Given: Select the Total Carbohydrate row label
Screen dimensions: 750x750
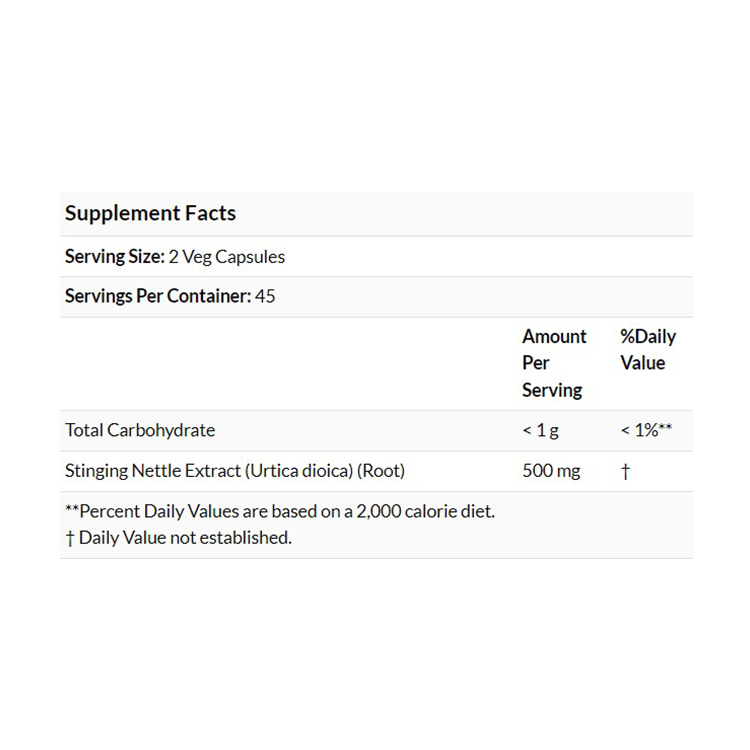Looking at the screenshot, I should 140,430.
